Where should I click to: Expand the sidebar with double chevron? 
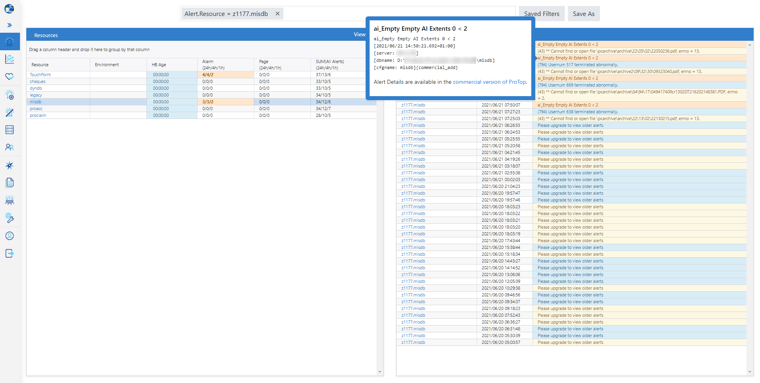[x=9, y=25]
